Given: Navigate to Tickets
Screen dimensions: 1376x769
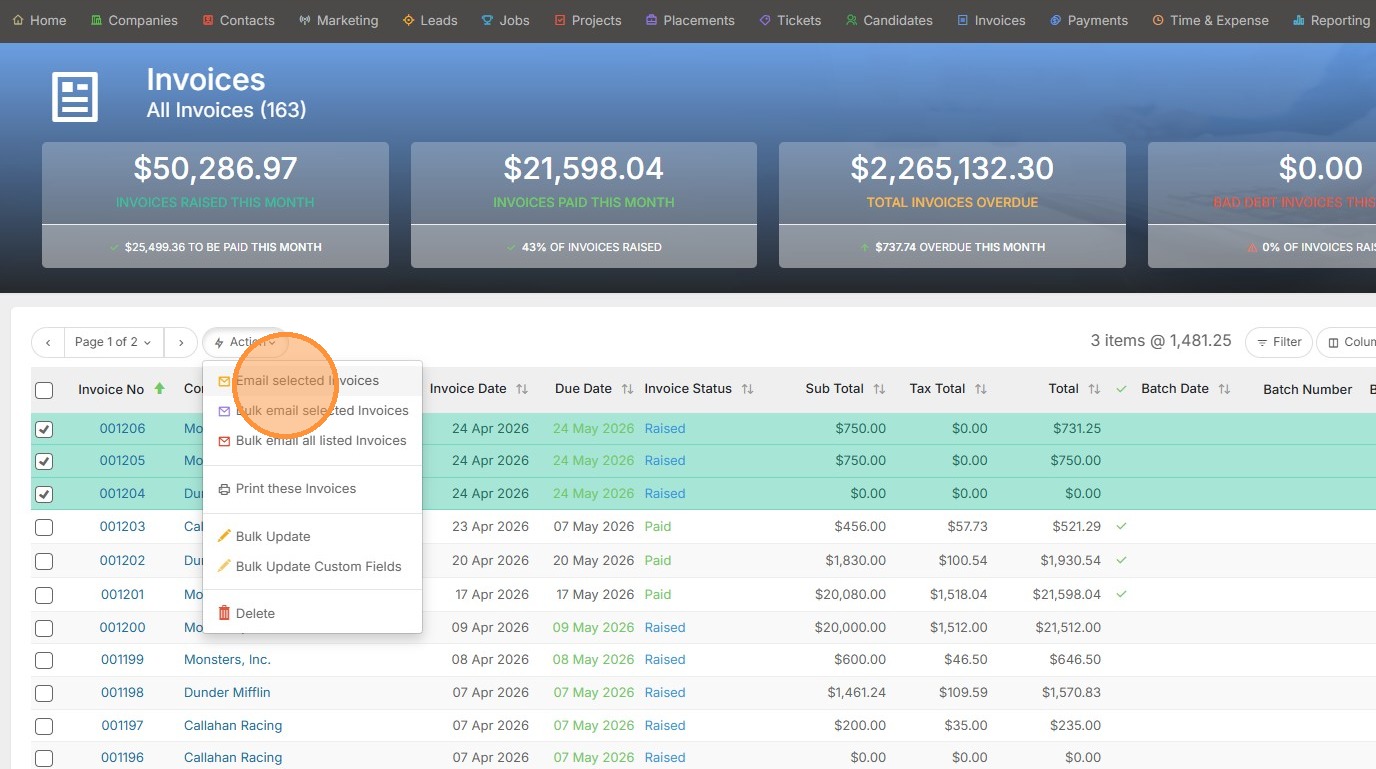Looking at the screenshot, I should (x=790, y=20).
